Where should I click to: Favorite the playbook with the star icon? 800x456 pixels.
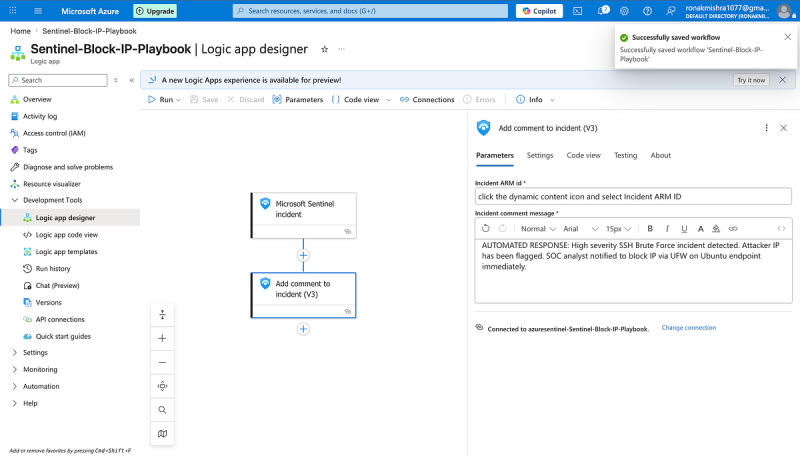324,49
